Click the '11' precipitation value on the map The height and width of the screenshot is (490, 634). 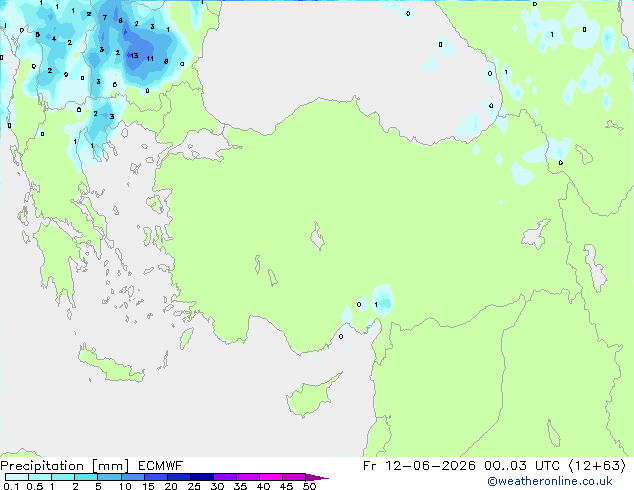[x=150, y=59]
